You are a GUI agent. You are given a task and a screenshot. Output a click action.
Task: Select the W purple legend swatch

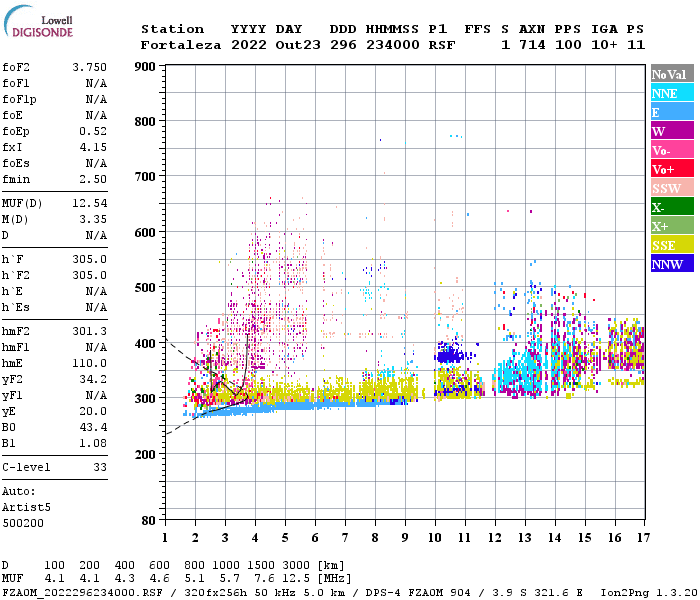[x=672, y=130]
